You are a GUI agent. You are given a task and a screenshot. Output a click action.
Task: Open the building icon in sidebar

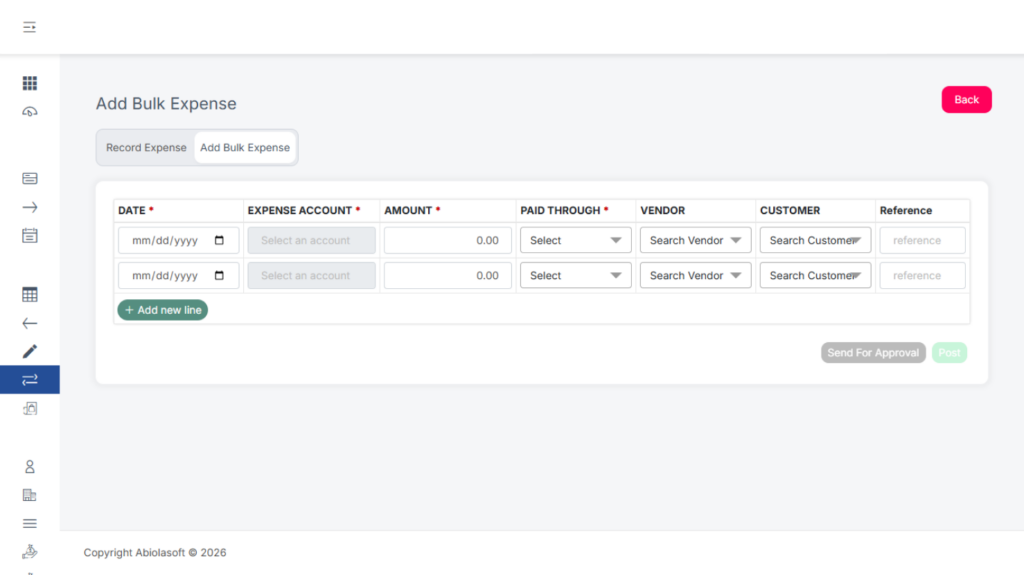click(30, 495)
